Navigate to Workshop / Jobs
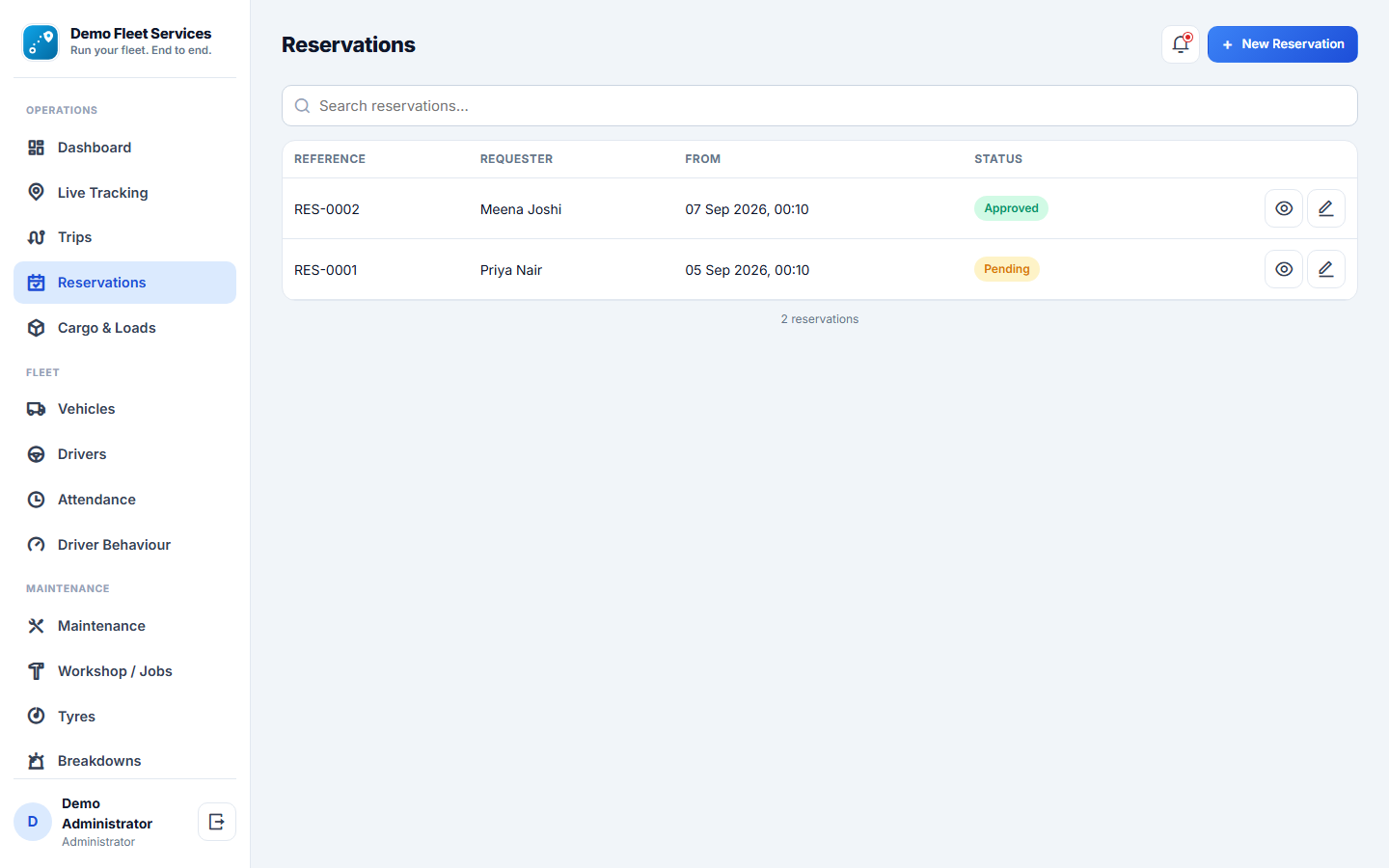The height and width of the screenshot is (868, 1389). click(x=124, y=671)
